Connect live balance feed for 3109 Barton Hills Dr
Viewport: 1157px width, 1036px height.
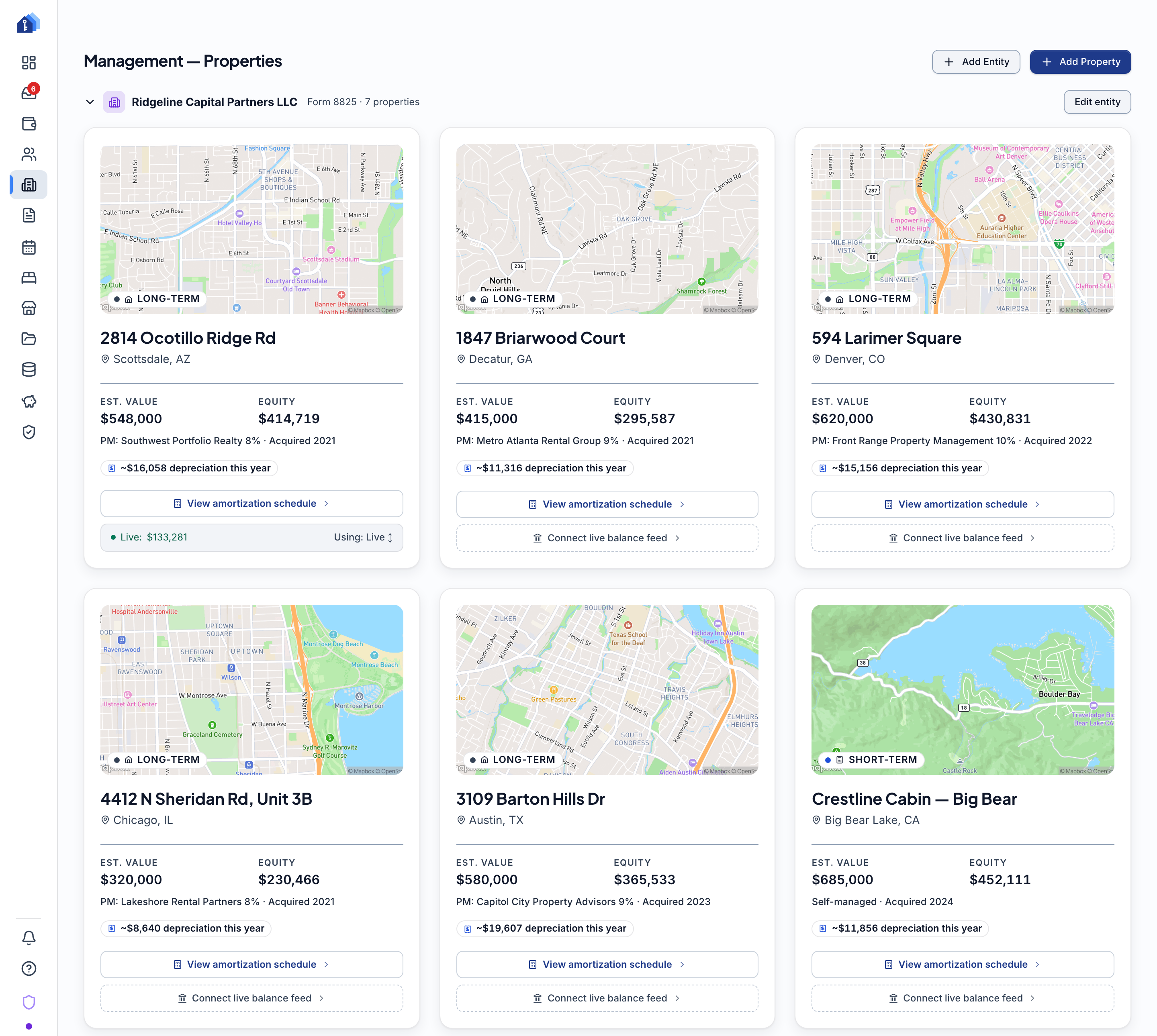pyautogui.click(x=607, y=998)
